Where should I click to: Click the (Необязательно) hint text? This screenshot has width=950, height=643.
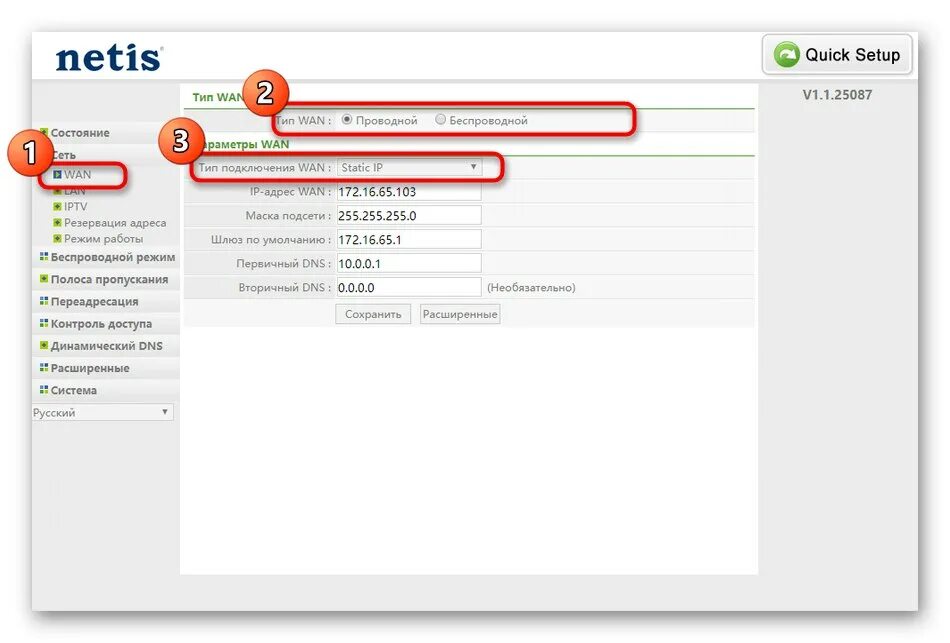click(531, 287)
